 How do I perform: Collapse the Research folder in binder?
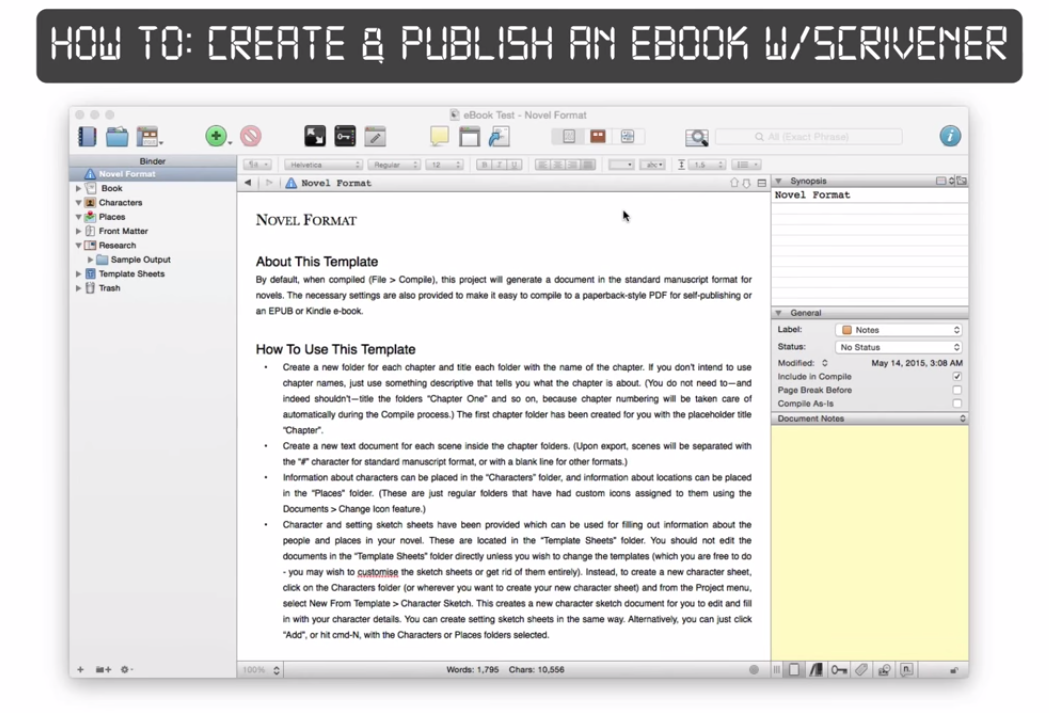pos(78,245)
